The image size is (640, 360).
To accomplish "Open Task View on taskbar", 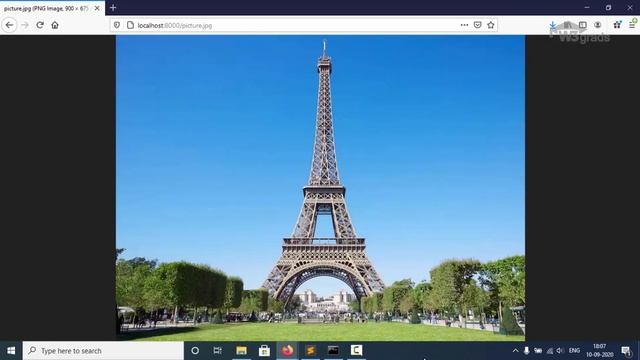I will click(x=218, y=351).
